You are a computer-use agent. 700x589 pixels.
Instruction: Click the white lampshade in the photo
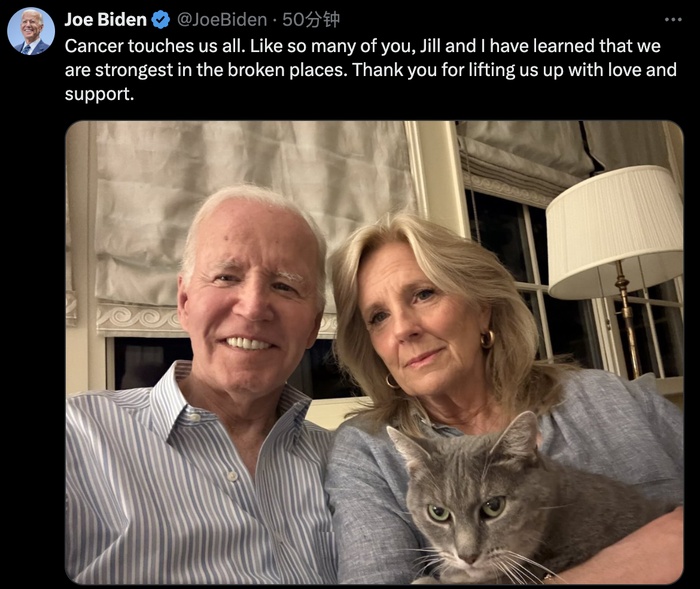(x=614, y=231)
